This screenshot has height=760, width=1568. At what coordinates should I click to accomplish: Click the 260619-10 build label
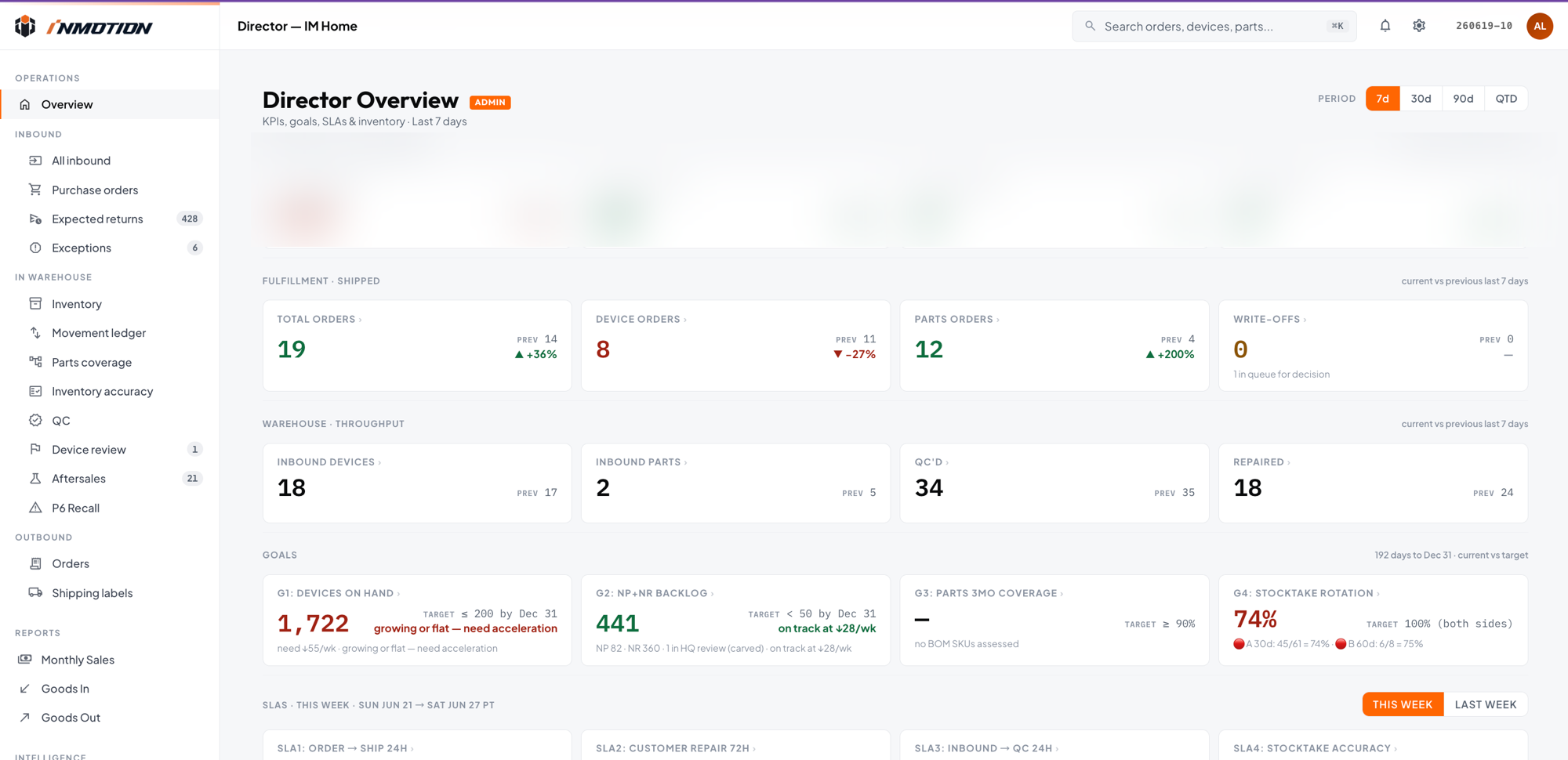1484,26
